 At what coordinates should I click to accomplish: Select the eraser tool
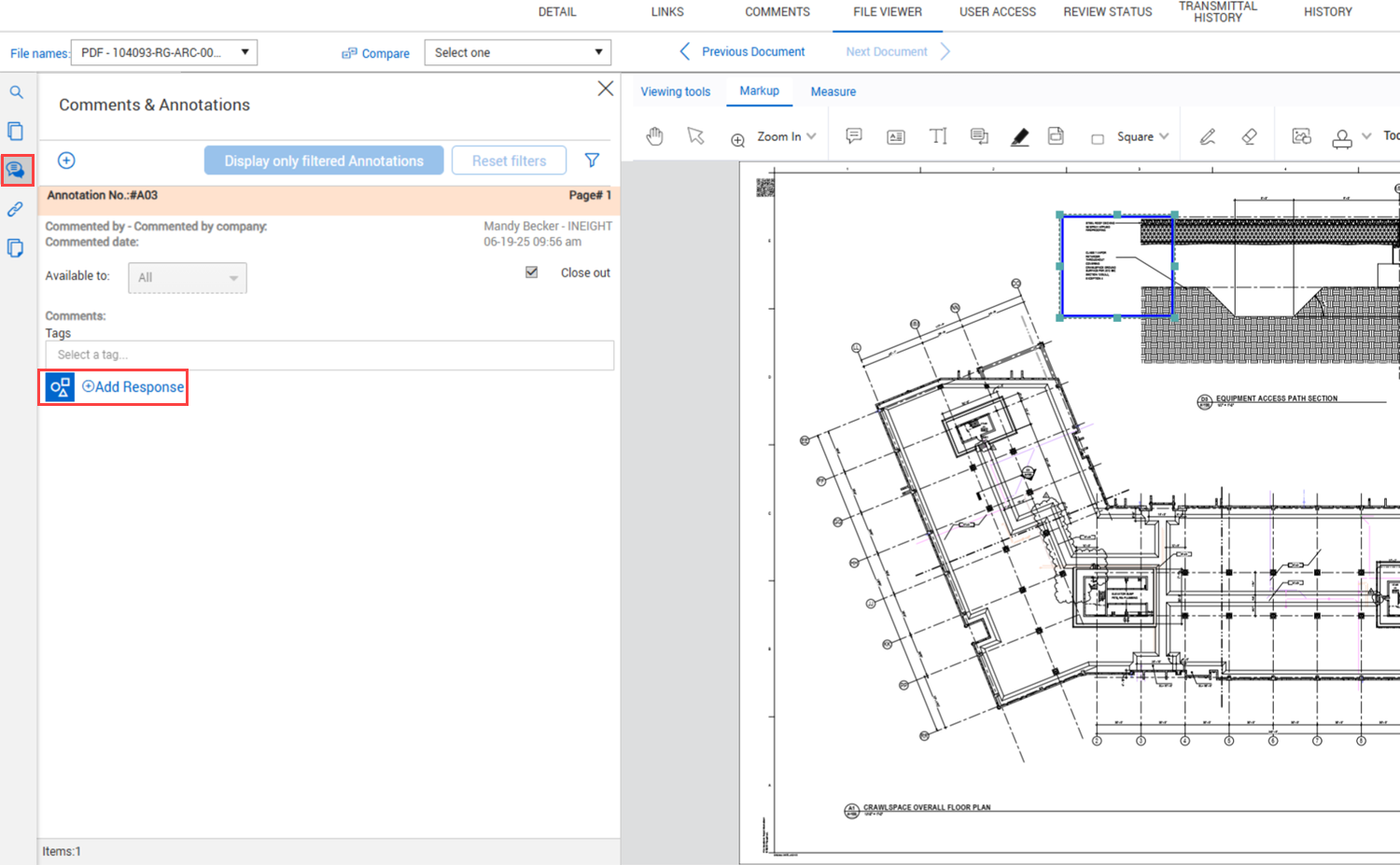click(1249, 137)
